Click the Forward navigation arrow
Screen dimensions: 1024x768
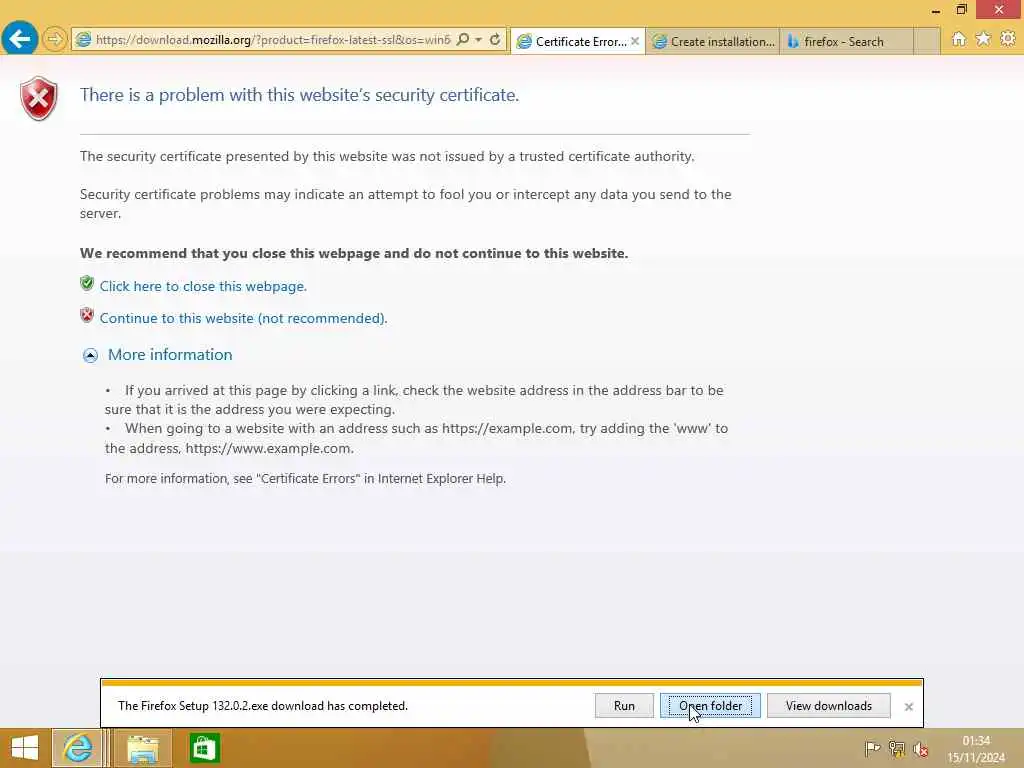[55, 40]
